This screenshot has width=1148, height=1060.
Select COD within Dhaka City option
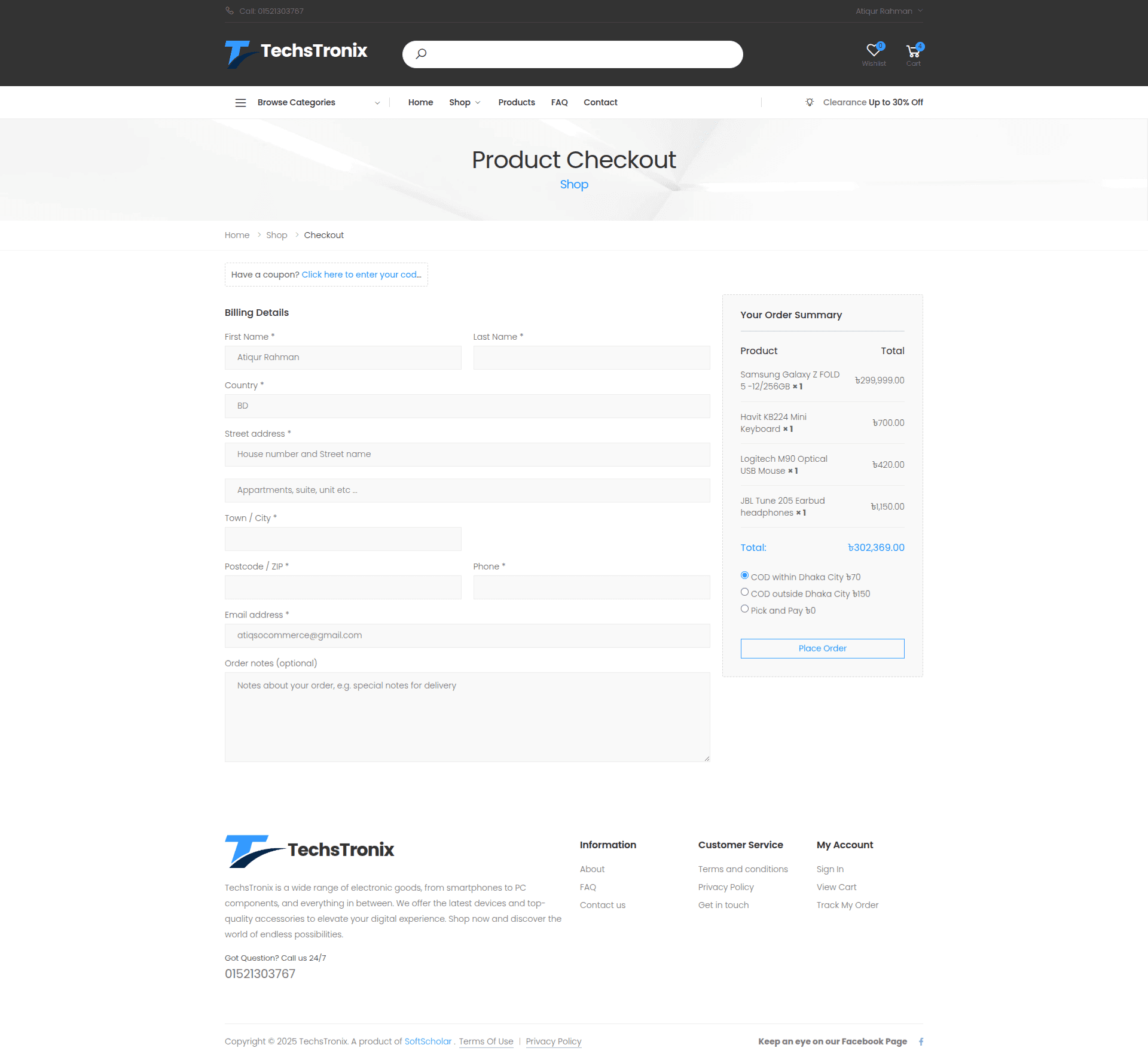[x=744, y=575]
